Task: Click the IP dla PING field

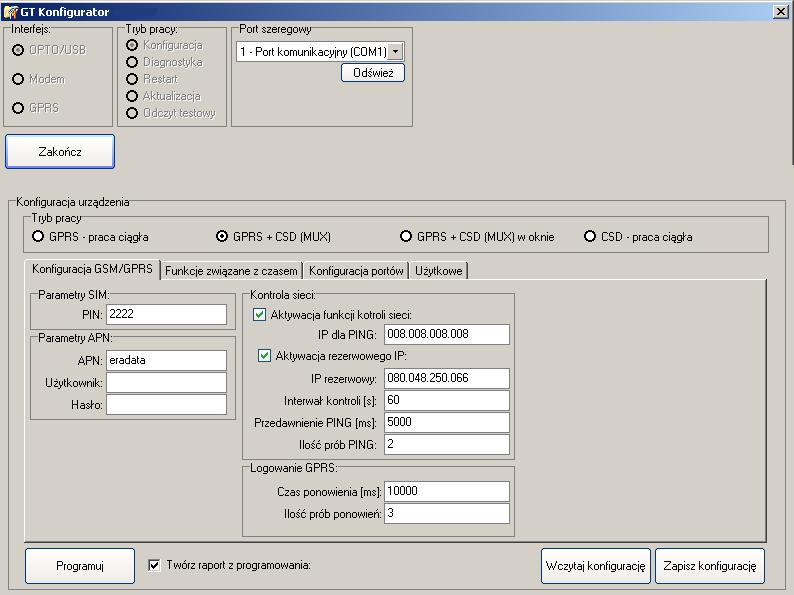Action: (x=447, y=334)
